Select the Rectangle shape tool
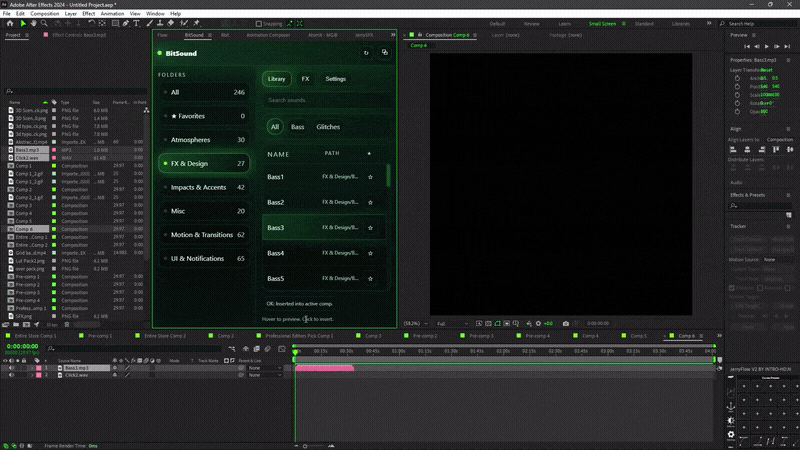 point(115,23)
